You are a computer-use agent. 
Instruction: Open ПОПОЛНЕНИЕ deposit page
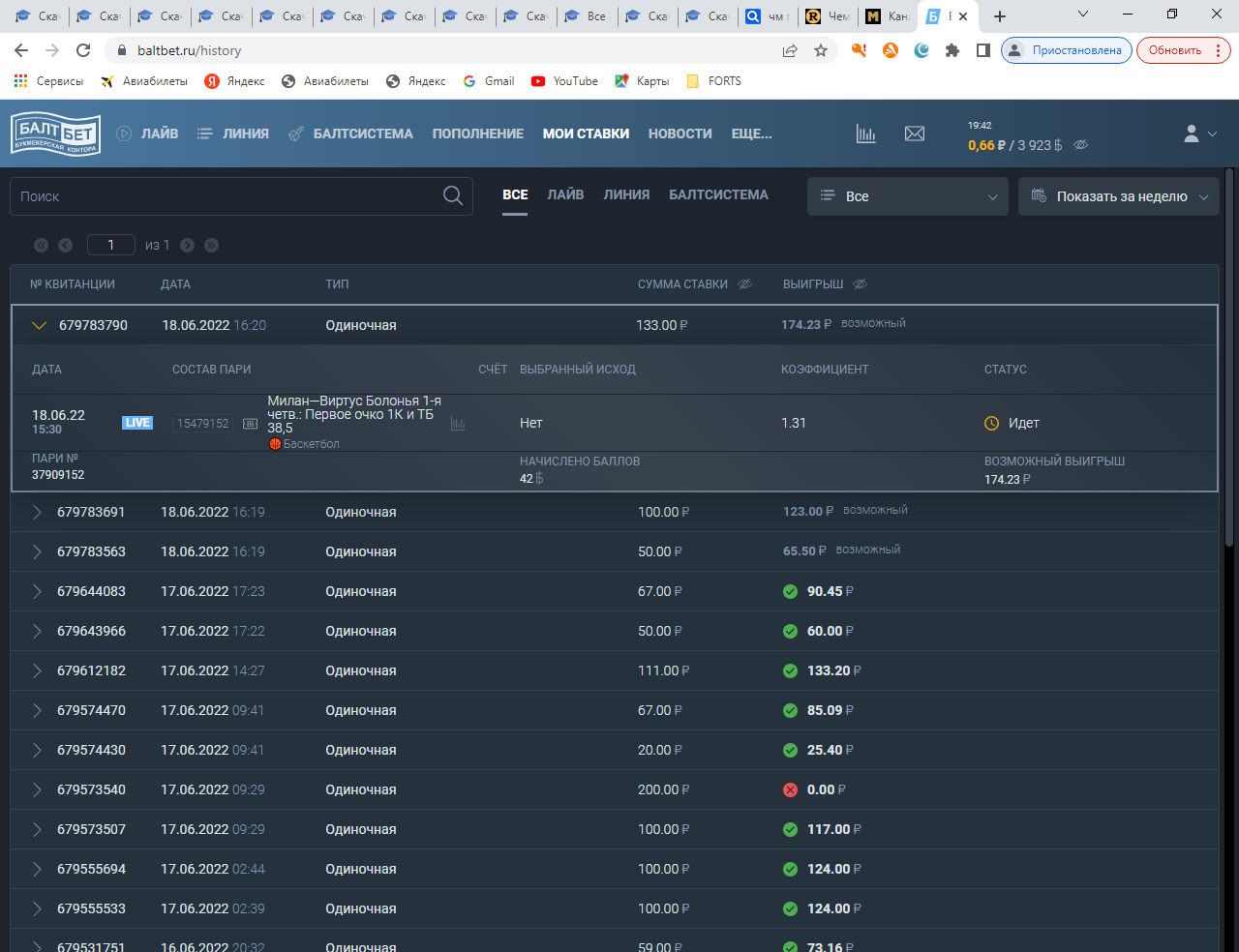pos(478,134)
